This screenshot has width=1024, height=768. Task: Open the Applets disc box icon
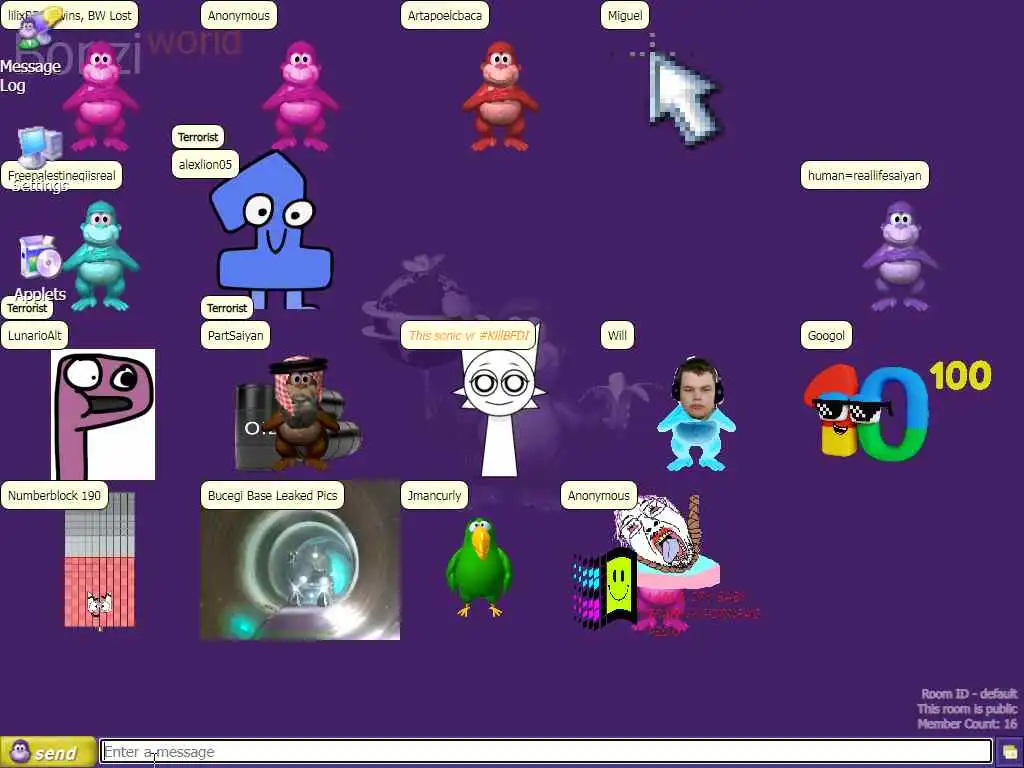(39, 257)
